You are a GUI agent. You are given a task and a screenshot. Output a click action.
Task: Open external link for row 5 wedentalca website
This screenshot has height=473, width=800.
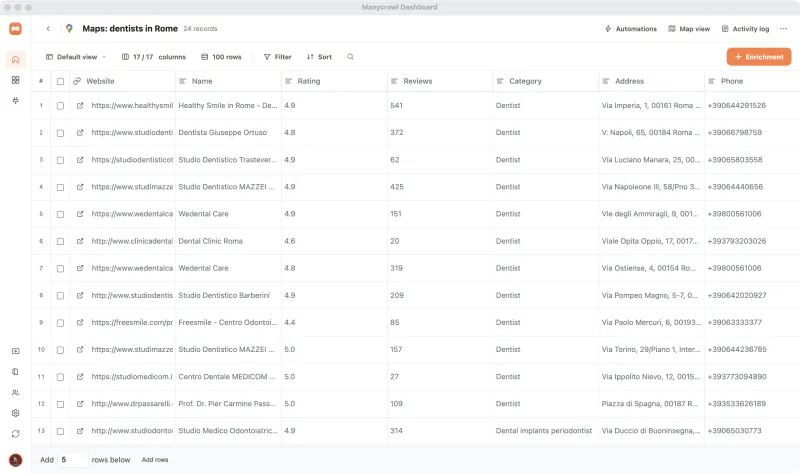(x=80, y=214)
